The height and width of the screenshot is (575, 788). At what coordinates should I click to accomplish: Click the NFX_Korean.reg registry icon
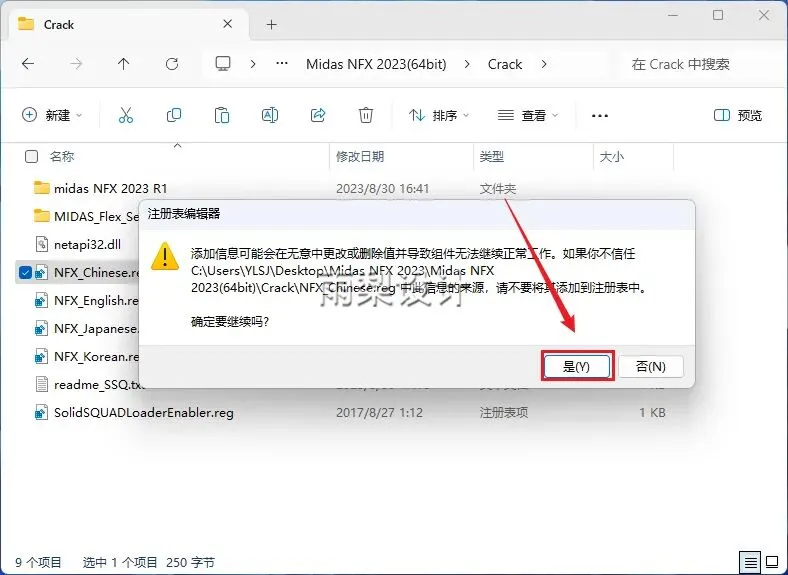click(x=41, y=357)
